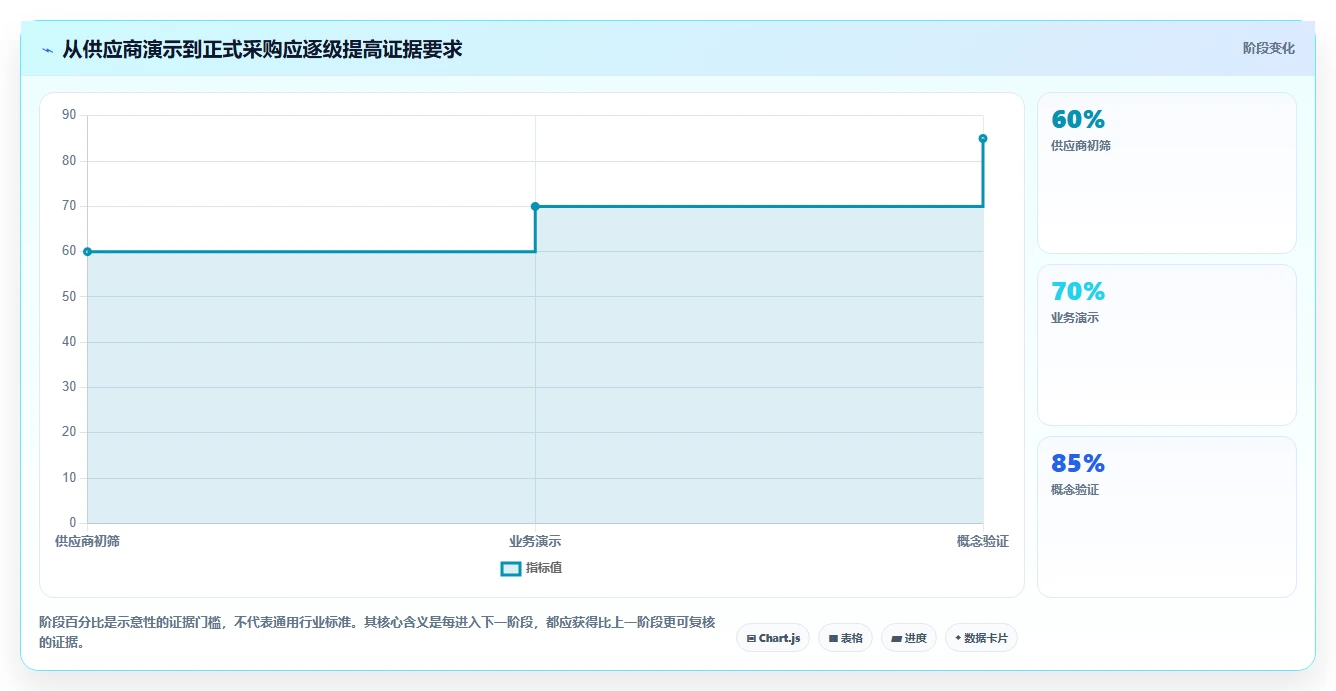Image resolution: width=1336 pixels, height=691 pixels.
Task: Click the Chart.js tag button
Action: (x=772, y=638)
